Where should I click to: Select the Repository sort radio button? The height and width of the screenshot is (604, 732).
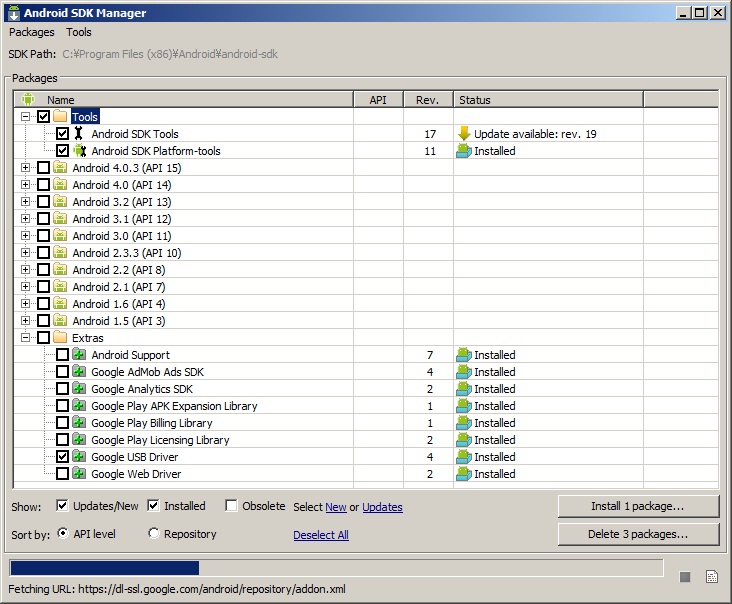[x=154, y=533]
